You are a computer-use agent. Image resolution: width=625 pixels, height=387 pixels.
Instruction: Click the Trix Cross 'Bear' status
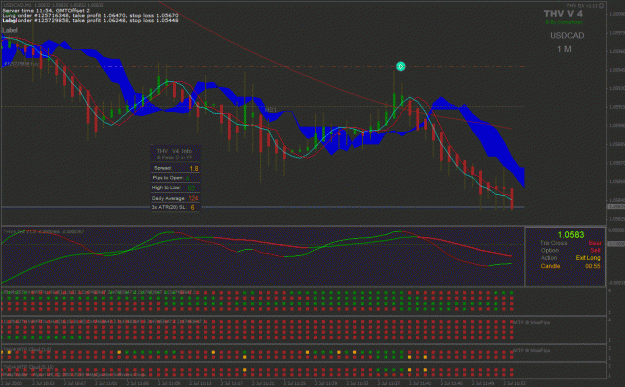coord(595,243)
